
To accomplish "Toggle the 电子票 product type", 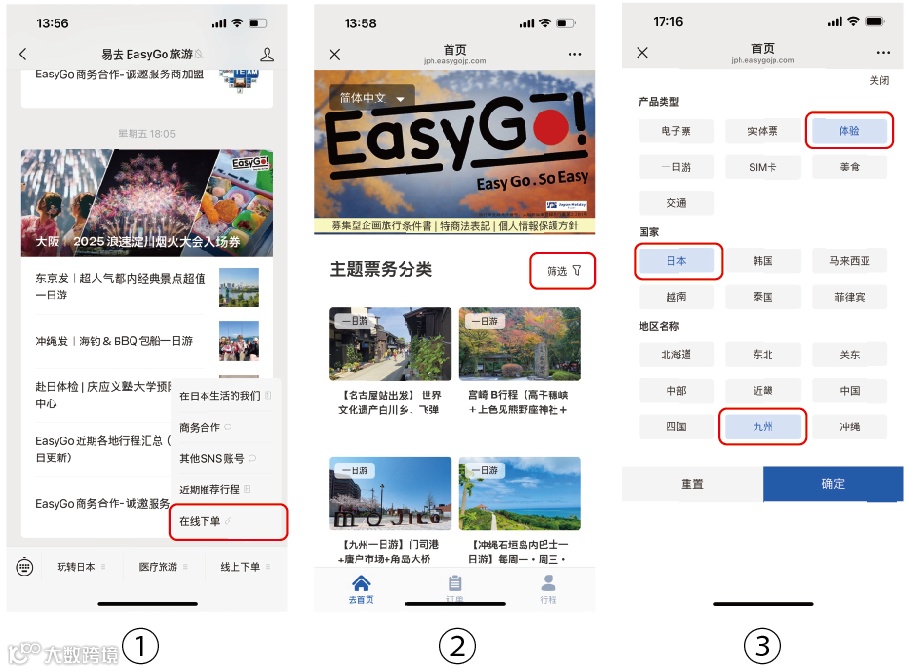I will 676,131.
